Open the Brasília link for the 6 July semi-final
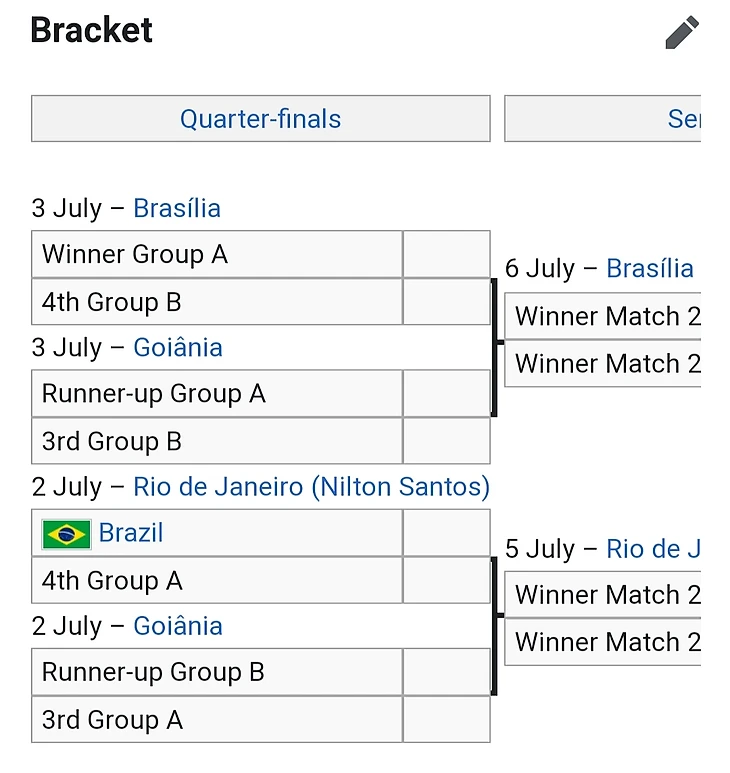Viewport: 730px width, 773px height. pyautogui.click(x=650, y=268)
